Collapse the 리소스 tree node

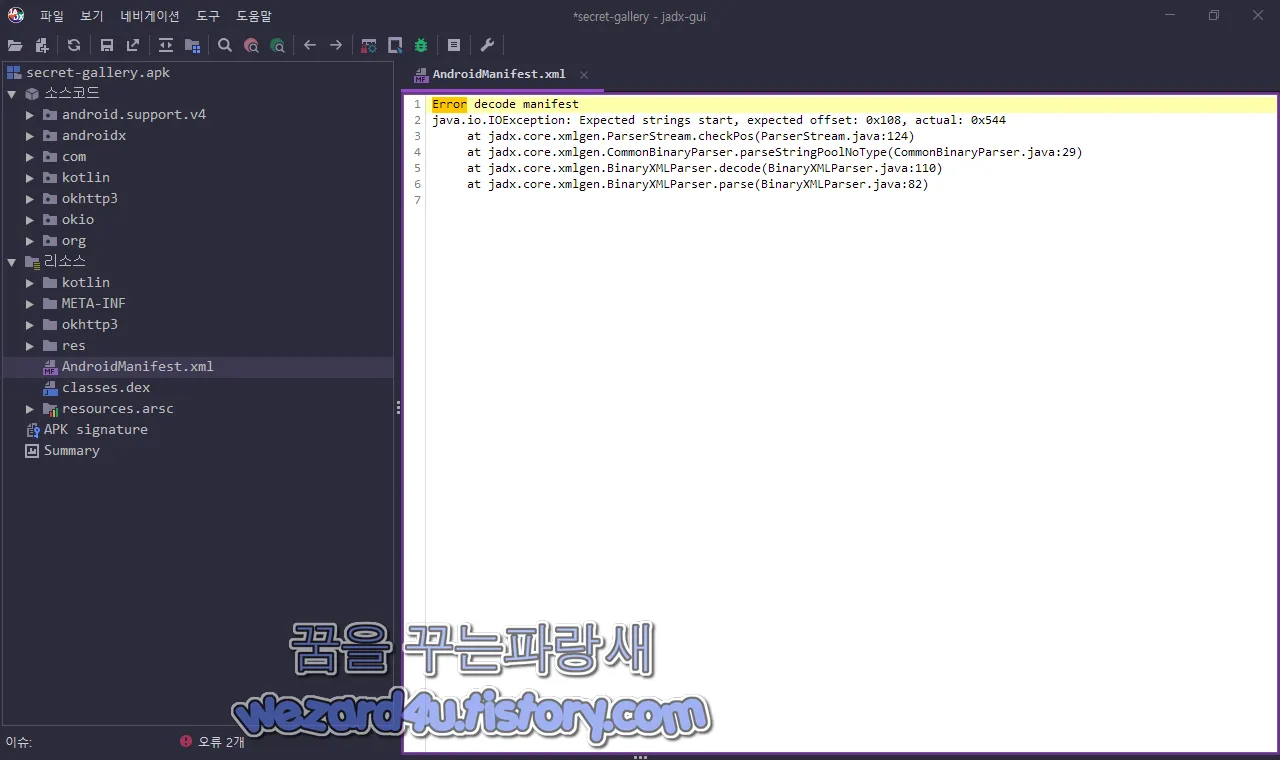(12, 261)
